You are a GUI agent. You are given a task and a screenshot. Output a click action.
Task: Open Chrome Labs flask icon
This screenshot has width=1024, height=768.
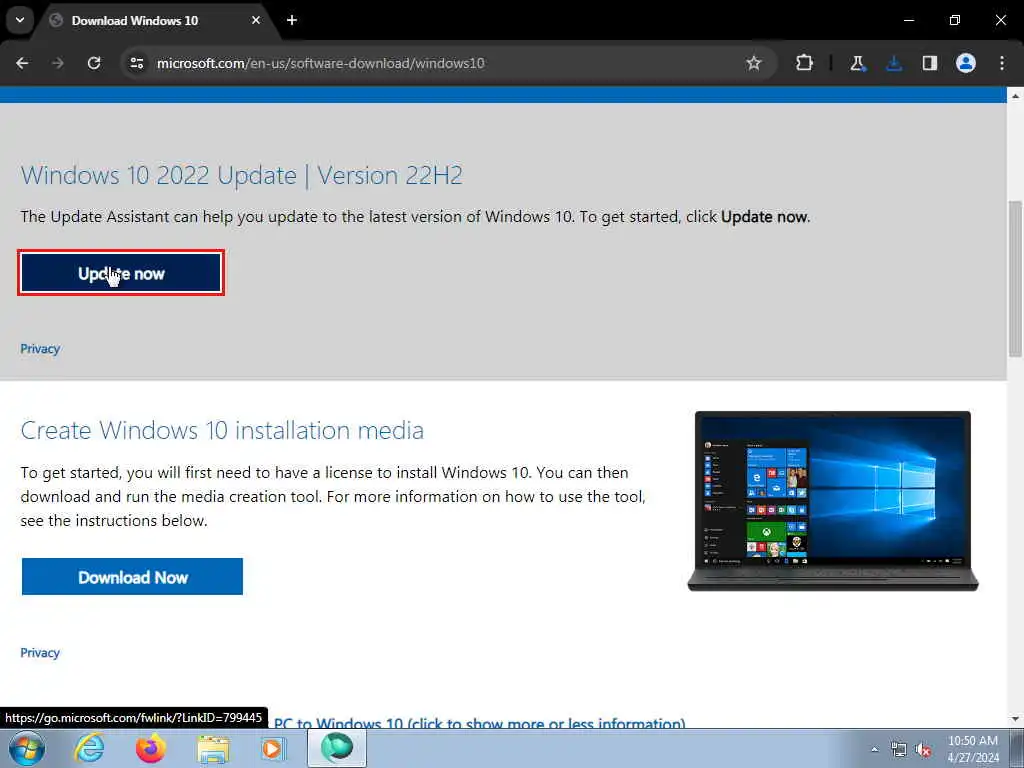coord(857,63)
